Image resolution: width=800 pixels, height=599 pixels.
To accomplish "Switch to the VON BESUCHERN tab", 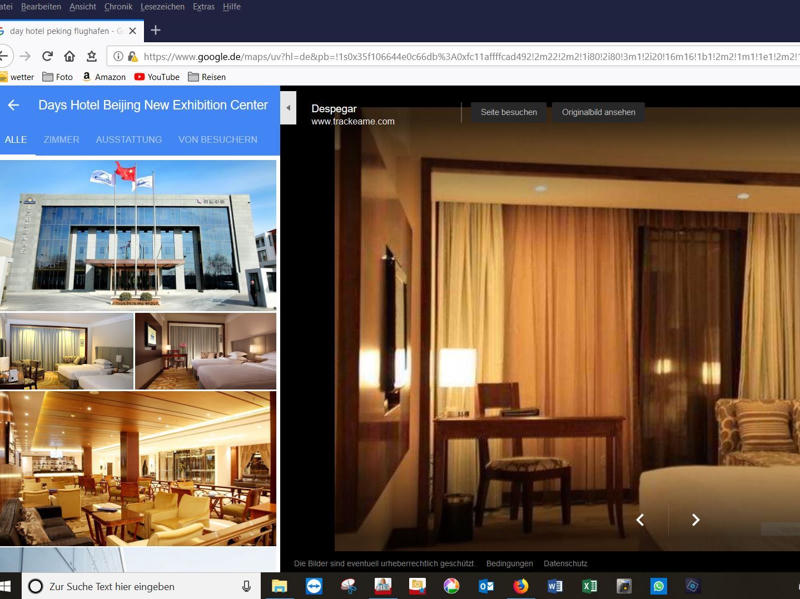I will pyautogui.click(x=218, y=139).
